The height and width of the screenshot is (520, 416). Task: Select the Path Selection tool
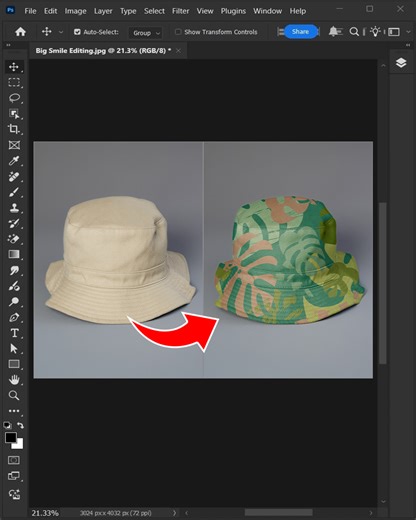pos(14,349)
